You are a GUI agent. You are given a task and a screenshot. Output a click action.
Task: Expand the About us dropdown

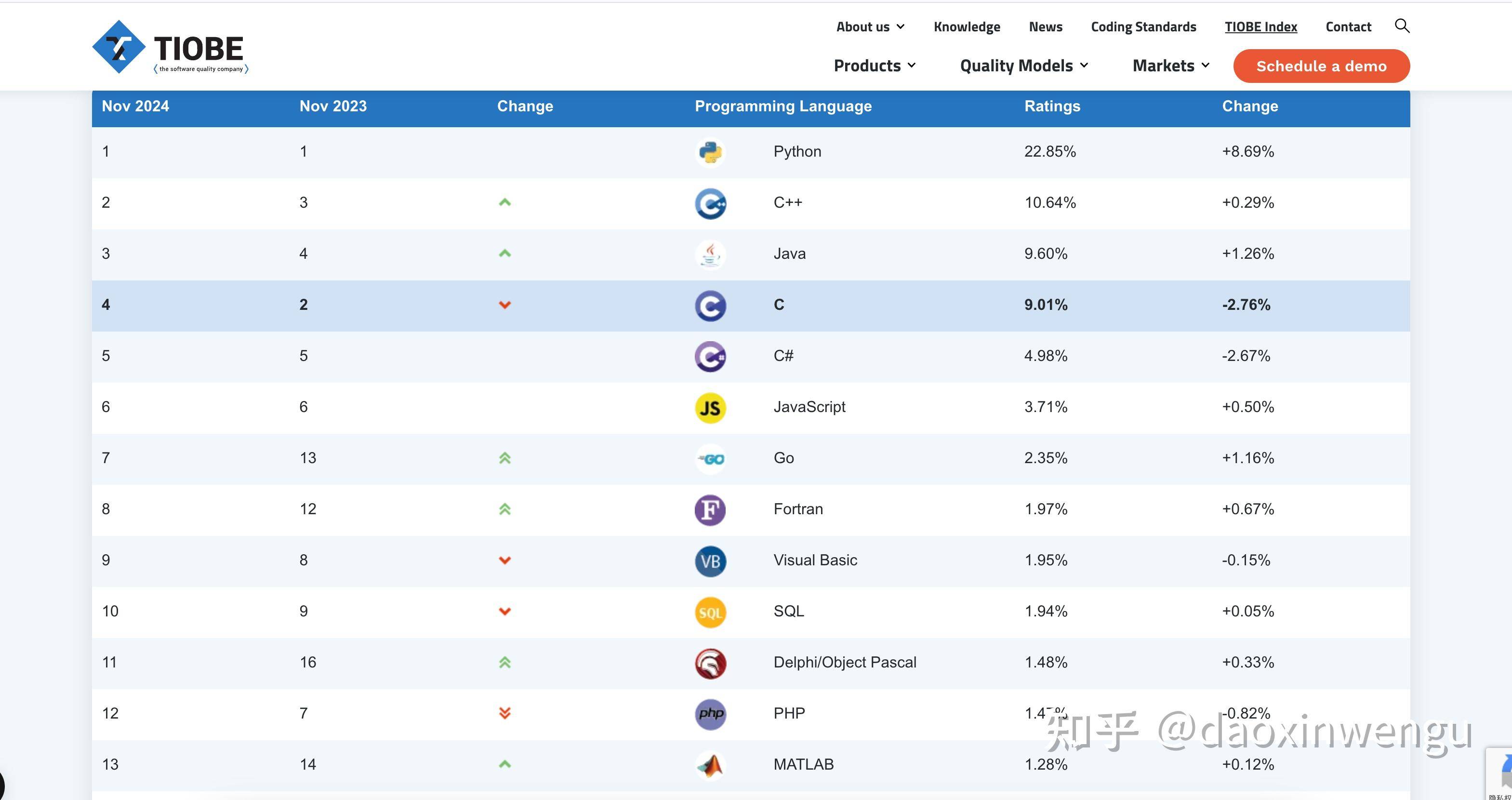(871, 27)
